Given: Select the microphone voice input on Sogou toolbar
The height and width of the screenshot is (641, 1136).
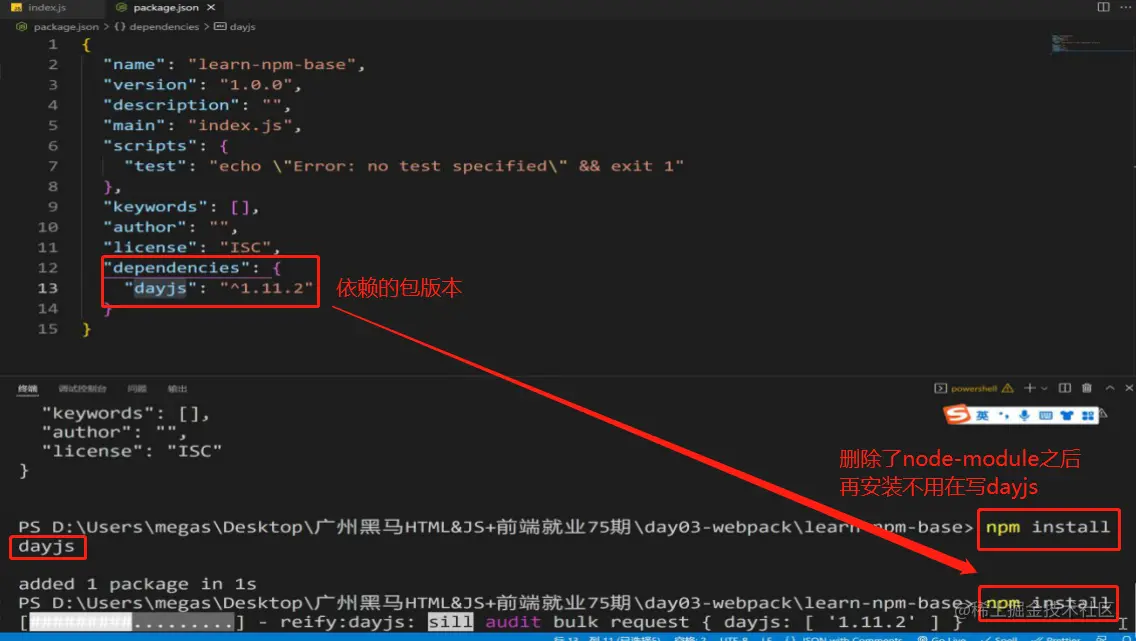Looking at the screenshot, I should point(1025,415).
